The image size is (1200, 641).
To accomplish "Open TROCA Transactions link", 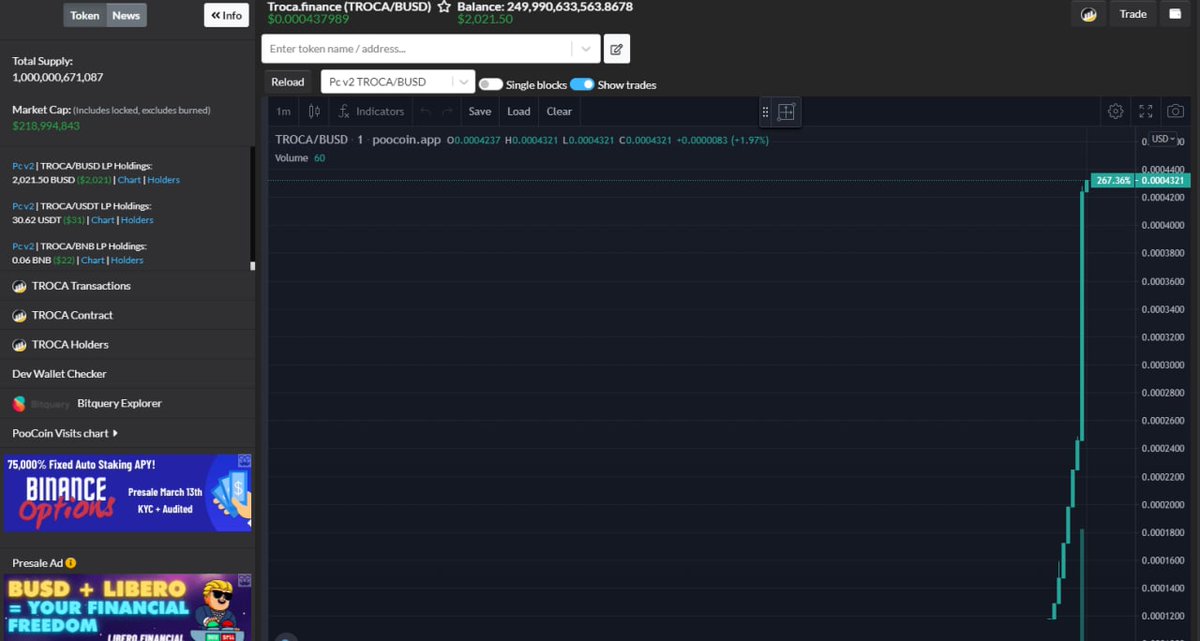I will (x=81, y=286).
